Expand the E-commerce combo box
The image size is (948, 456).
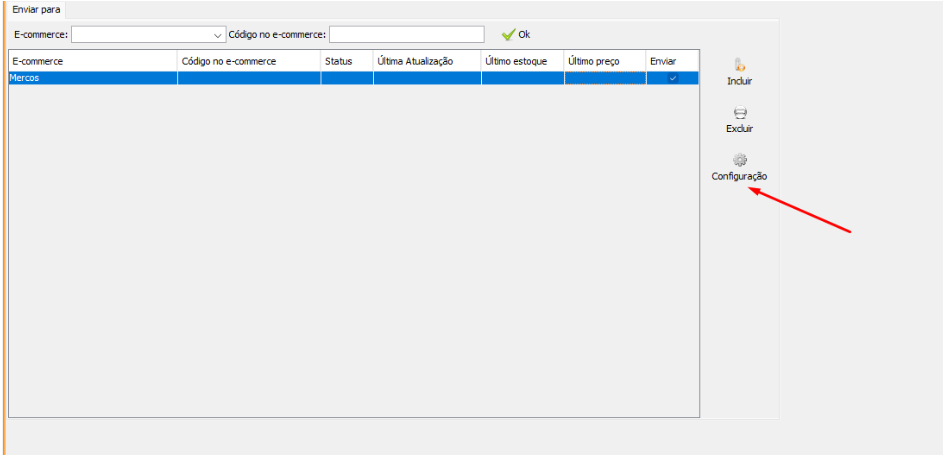(x=219, y=35)
